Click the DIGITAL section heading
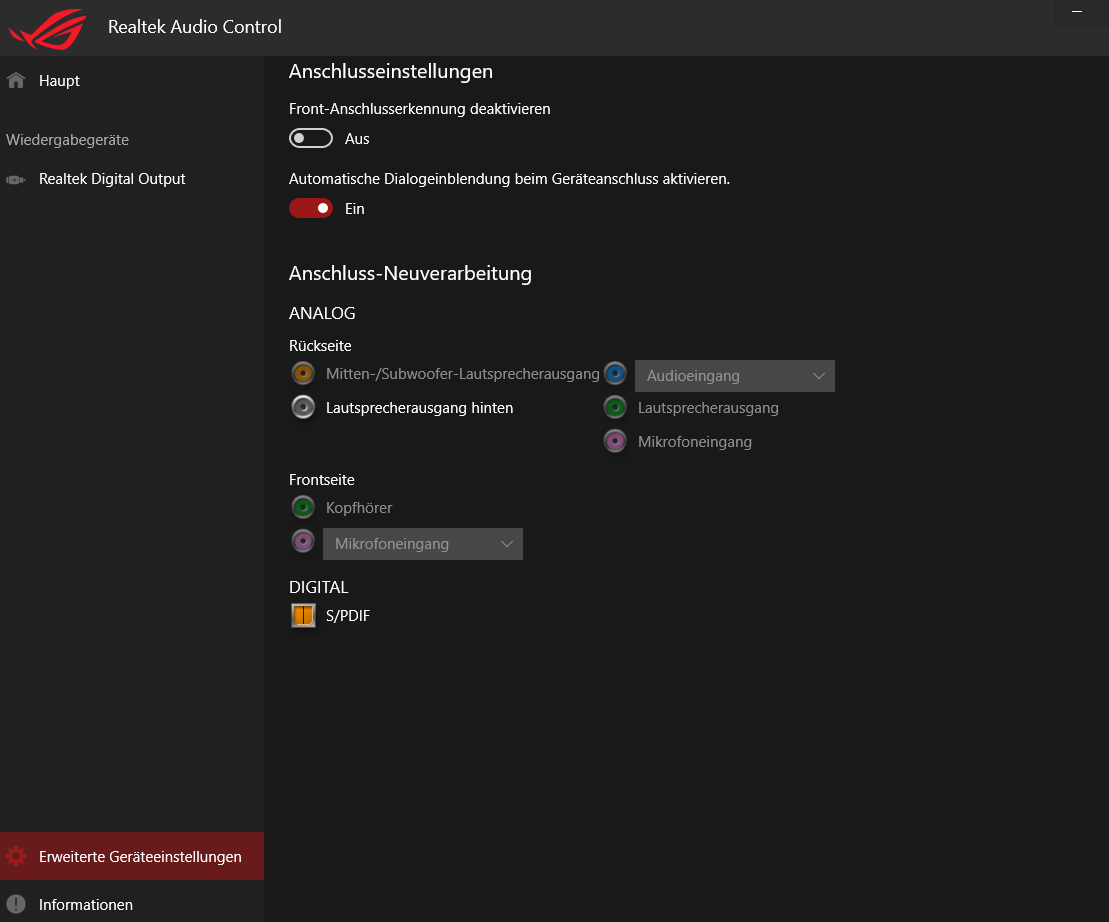 (x=318, y=588)
